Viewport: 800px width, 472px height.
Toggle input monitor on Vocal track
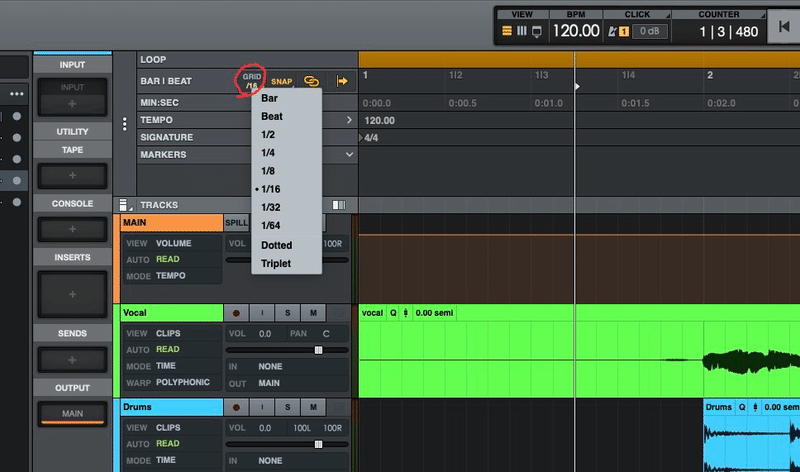click(262, 313)
